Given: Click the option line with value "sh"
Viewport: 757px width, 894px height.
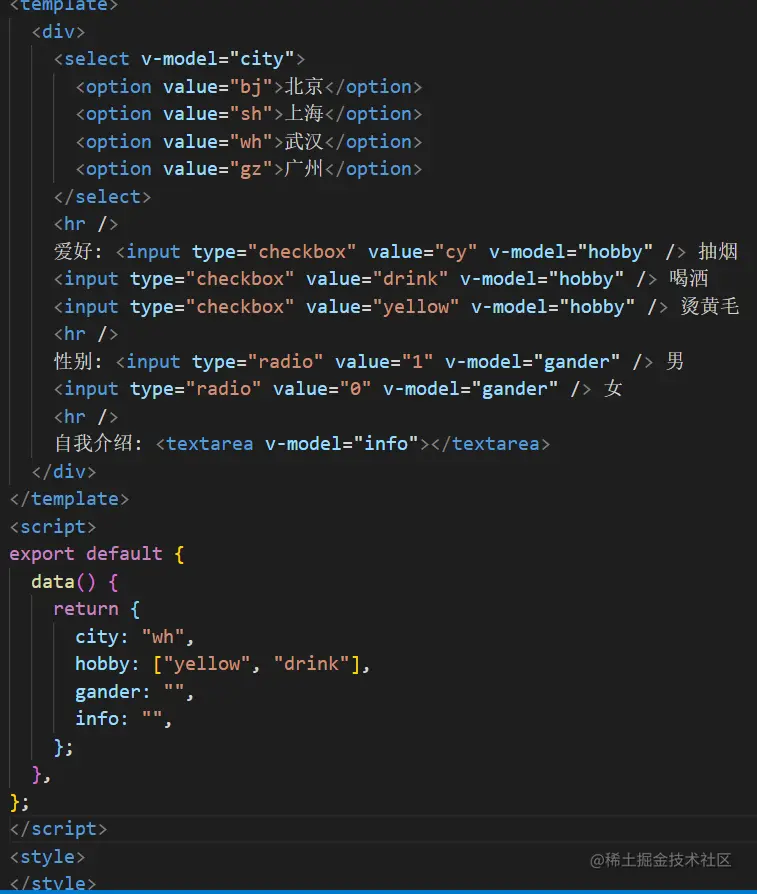Looking at the screenshot, I should (x=249, y=114).
